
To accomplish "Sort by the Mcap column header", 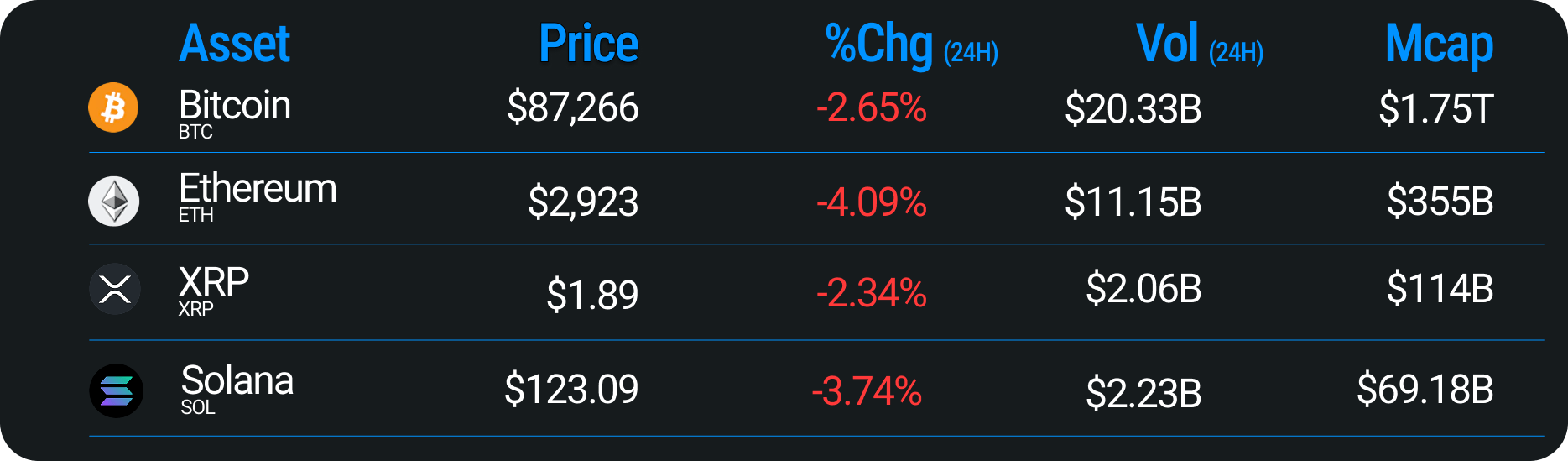I will pyautogui.click(x=1439, y=45).
